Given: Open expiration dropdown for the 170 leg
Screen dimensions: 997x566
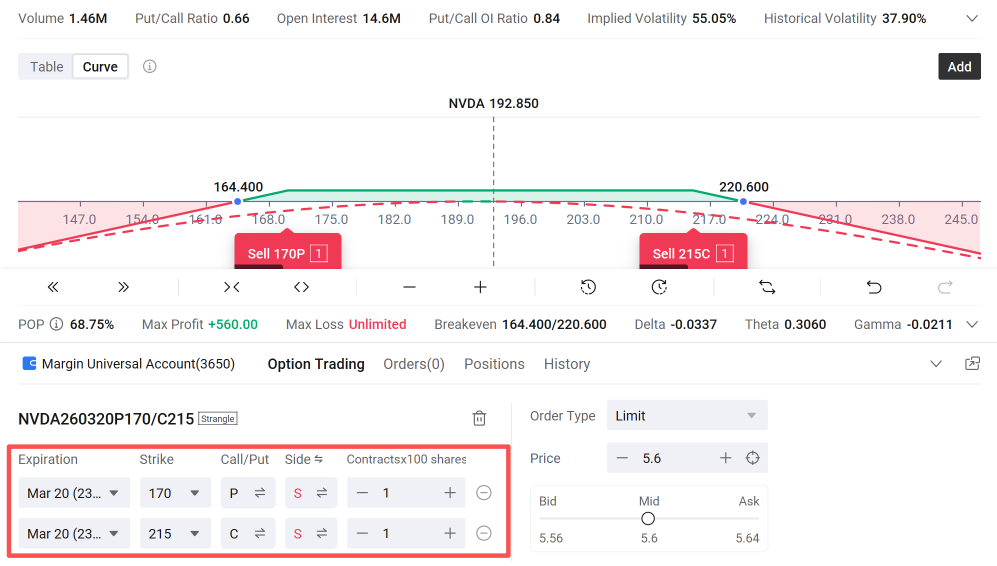Looking at the screenshot, I should click(74, 493).
